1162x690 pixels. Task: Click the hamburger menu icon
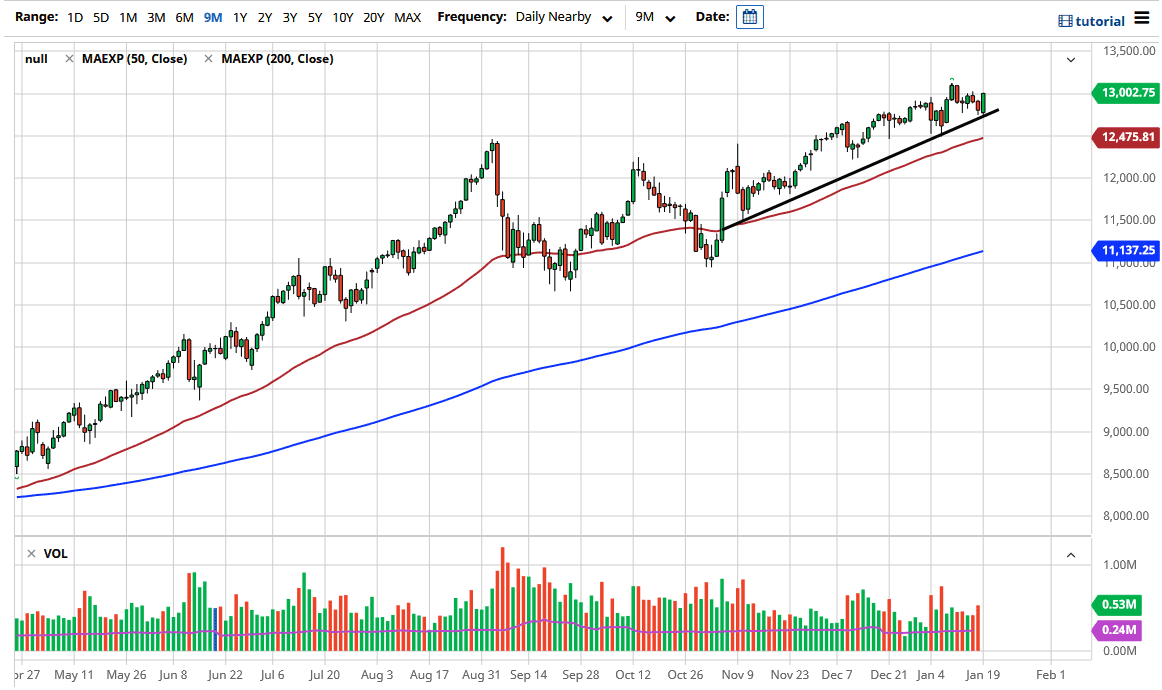pyautogui.click(x=1143, y=17)
